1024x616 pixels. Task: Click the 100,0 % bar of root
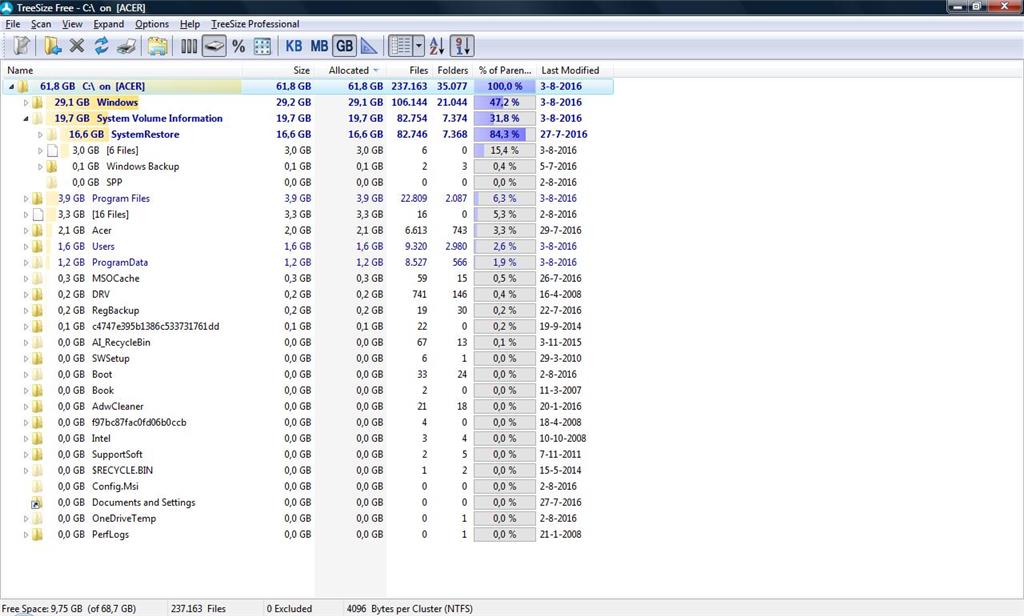[504, 86]
